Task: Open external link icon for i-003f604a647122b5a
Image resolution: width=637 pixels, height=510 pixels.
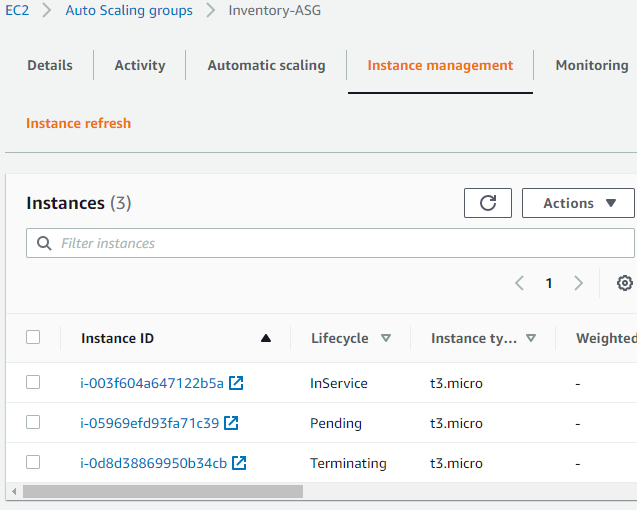Action: [x=236, y=383]
